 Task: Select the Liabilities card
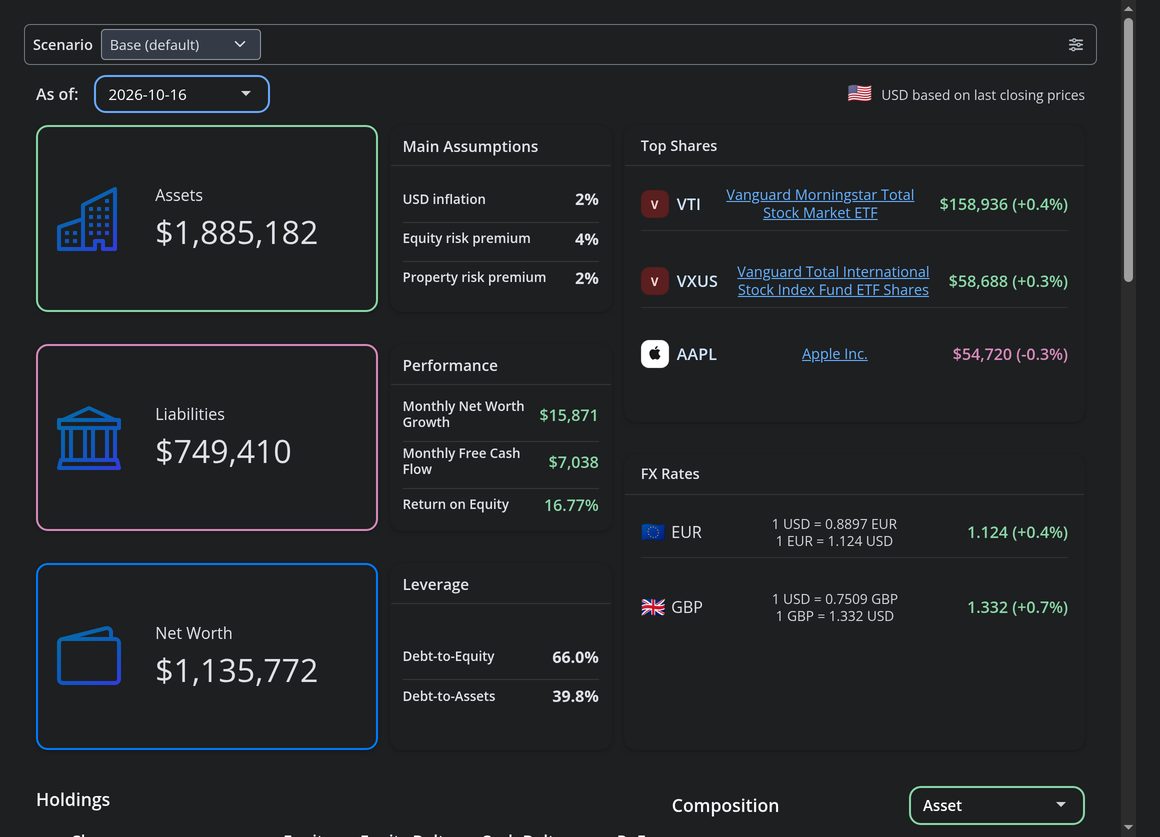[207, 437]
